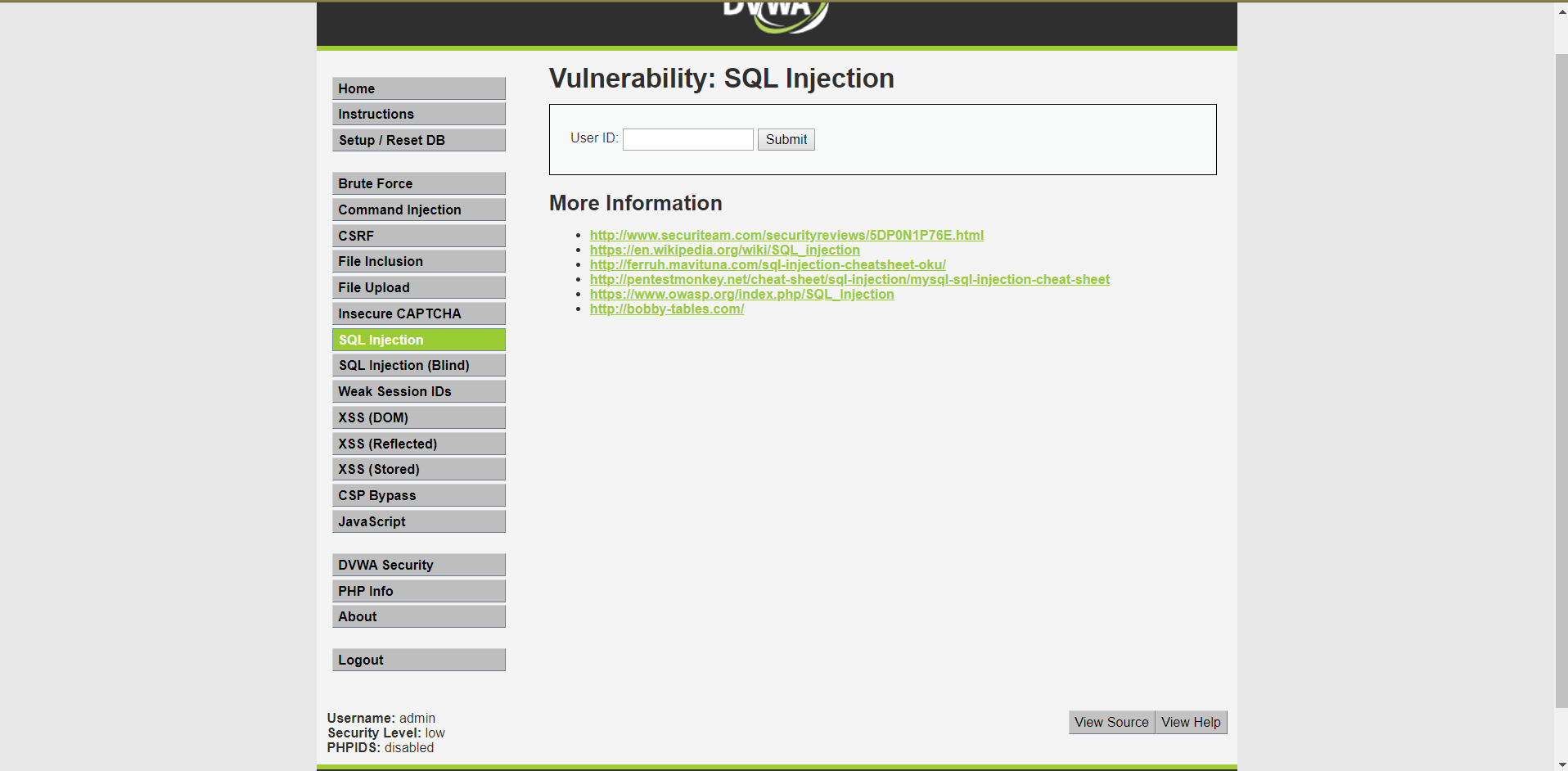Open the securiteam.com securityreviews link
The image size is (1568, 771).
(786, 235)
